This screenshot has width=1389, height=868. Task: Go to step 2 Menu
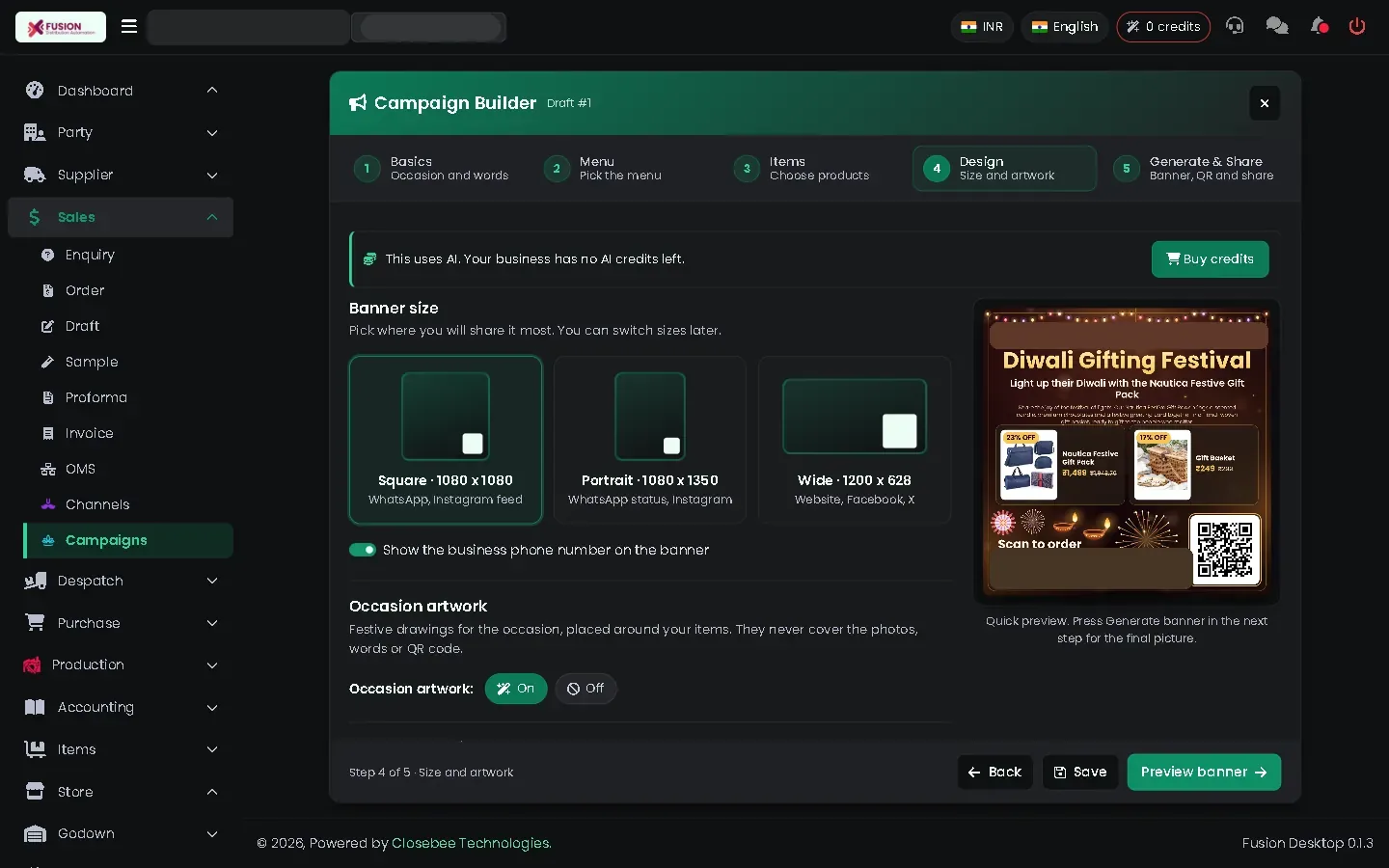pyautogui.click(x=622, y=169)
